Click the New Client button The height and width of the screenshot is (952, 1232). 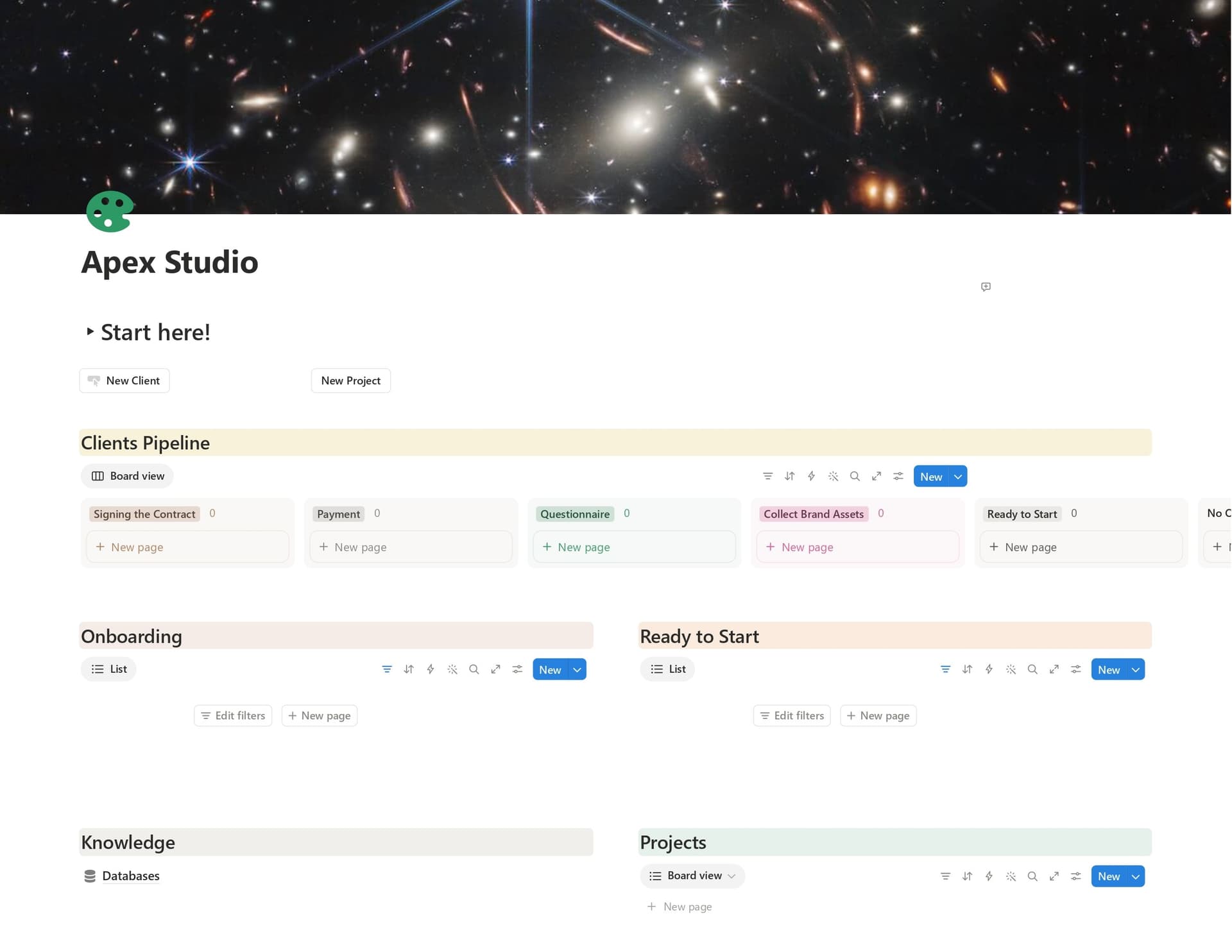click(x=124, y=380)
